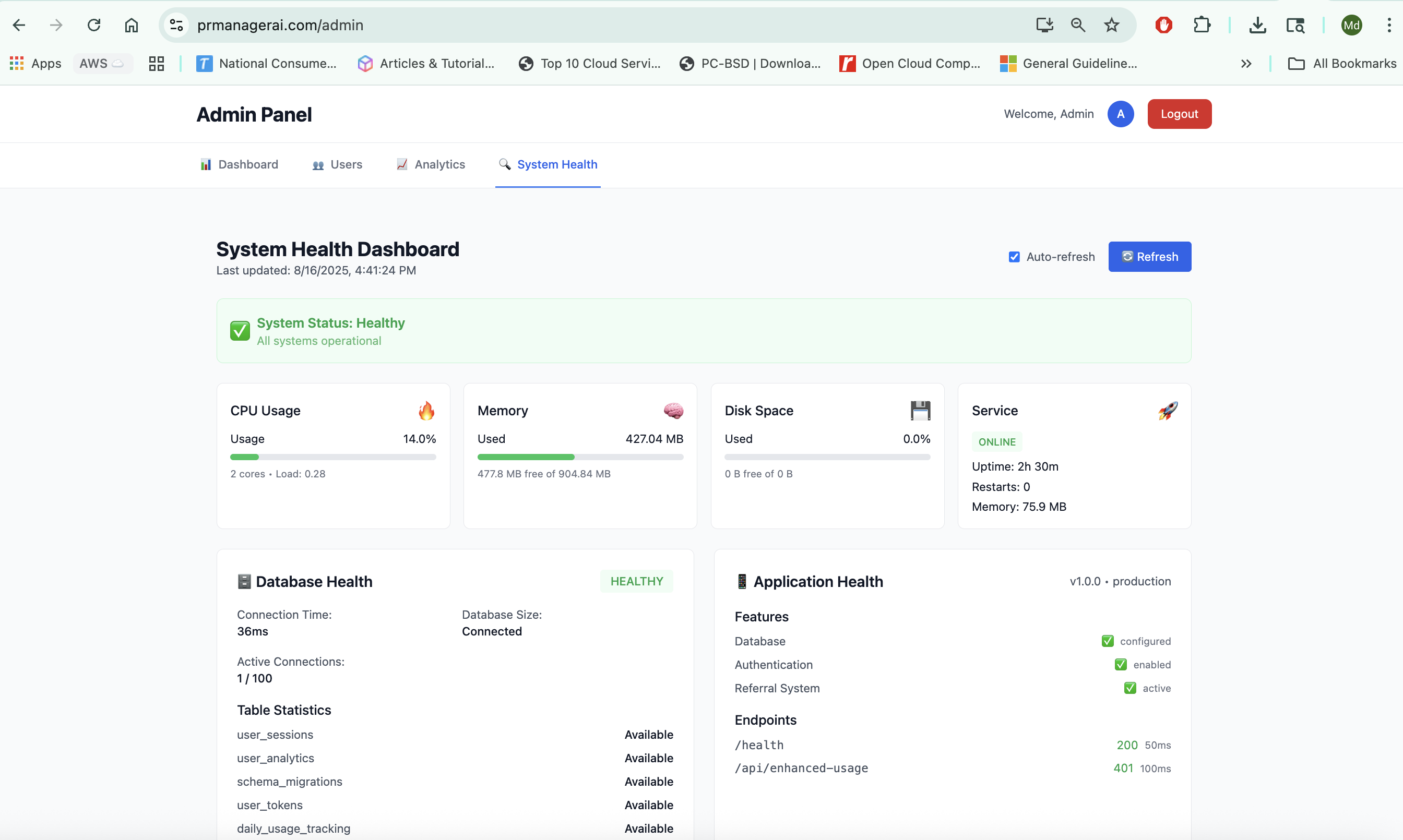
Task: Uncheck the Auto-refresh checkbox
Action: (1014, 257)
